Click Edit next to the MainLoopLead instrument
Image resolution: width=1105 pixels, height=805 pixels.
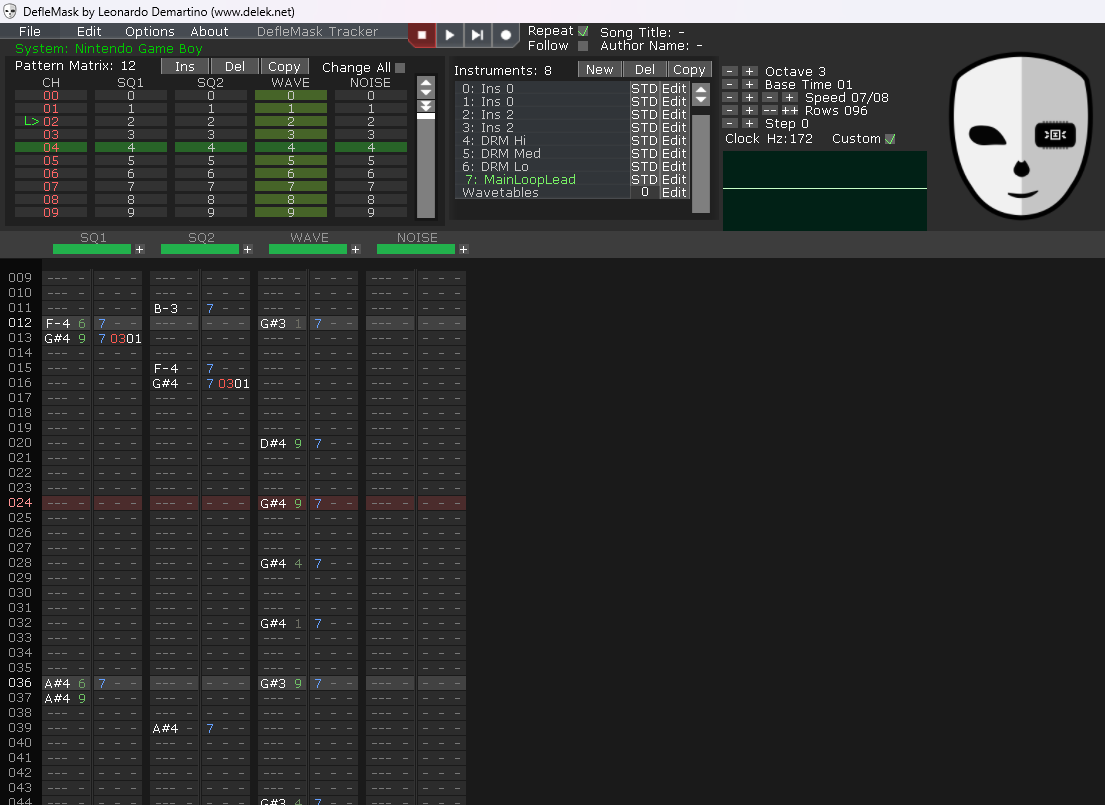click(674, 180)
